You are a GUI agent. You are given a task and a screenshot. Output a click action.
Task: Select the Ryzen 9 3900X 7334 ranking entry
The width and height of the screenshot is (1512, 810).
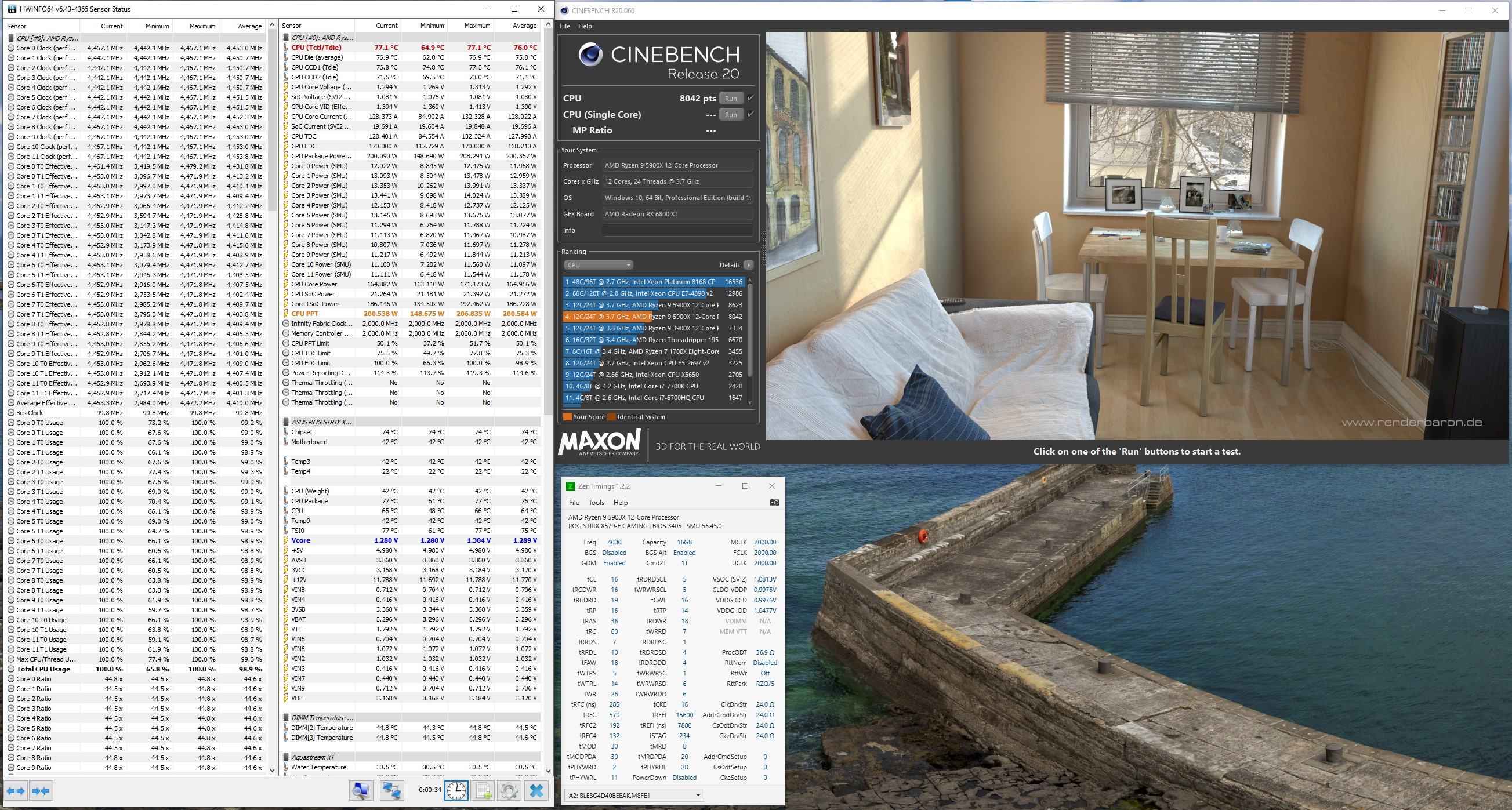653,328
